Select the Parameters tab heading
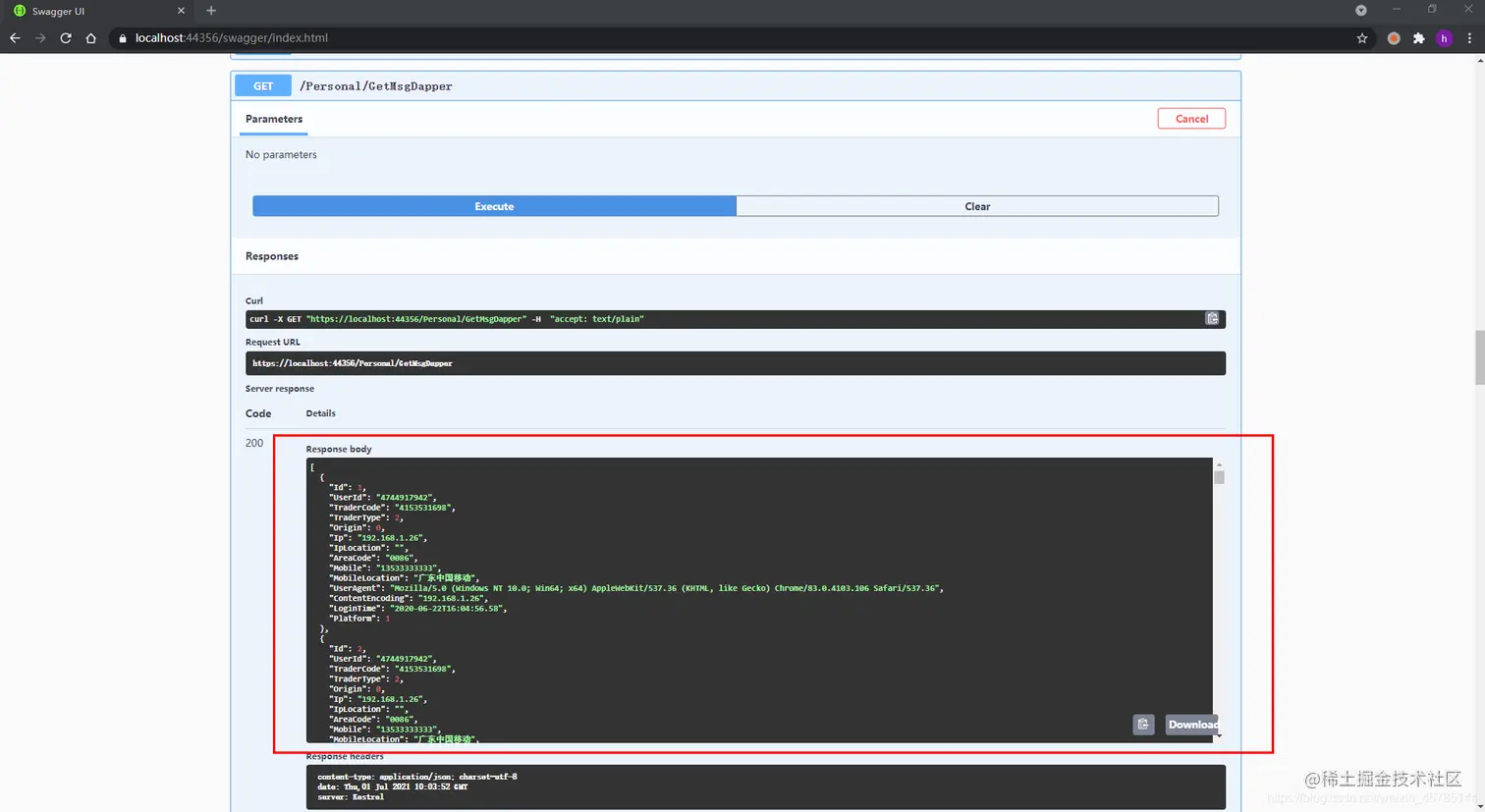 click(x=274, y=119)
